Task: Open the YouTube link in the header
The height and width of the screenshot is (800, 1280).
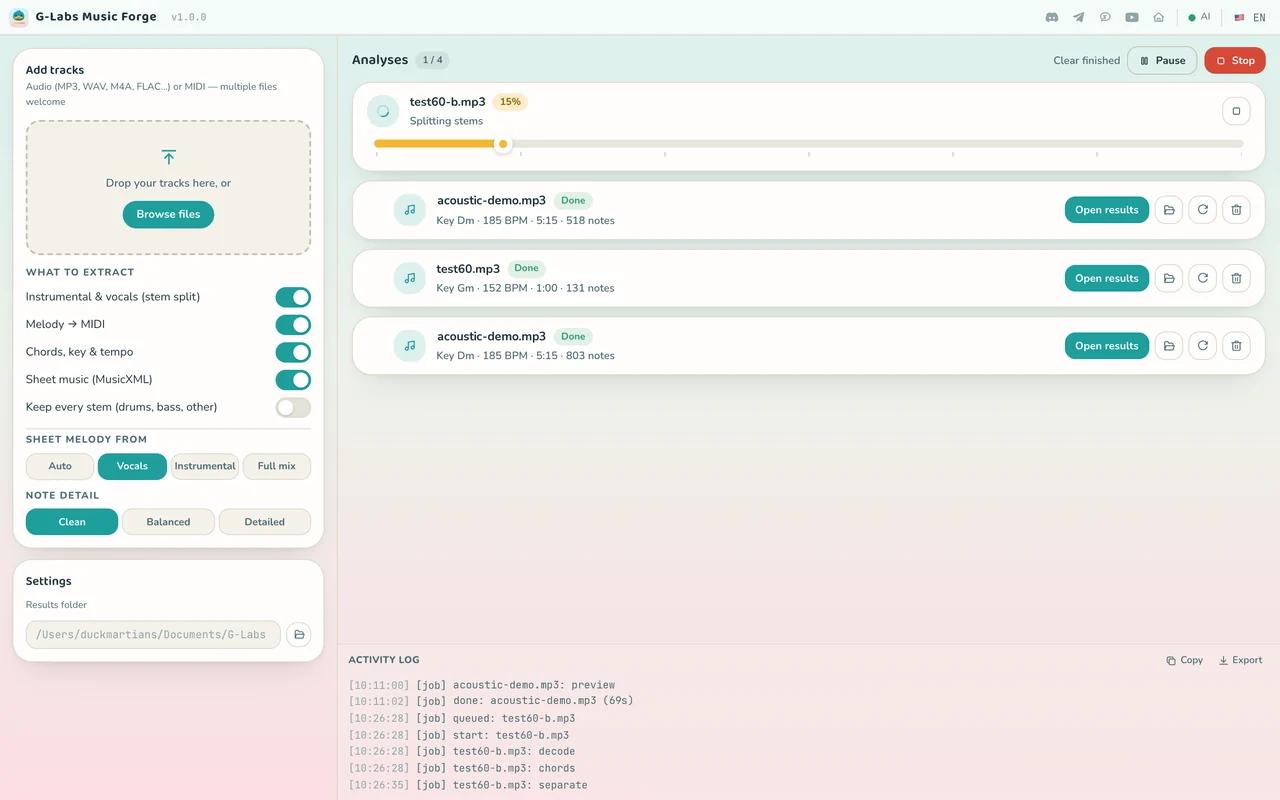Action: coord(1132,17)
